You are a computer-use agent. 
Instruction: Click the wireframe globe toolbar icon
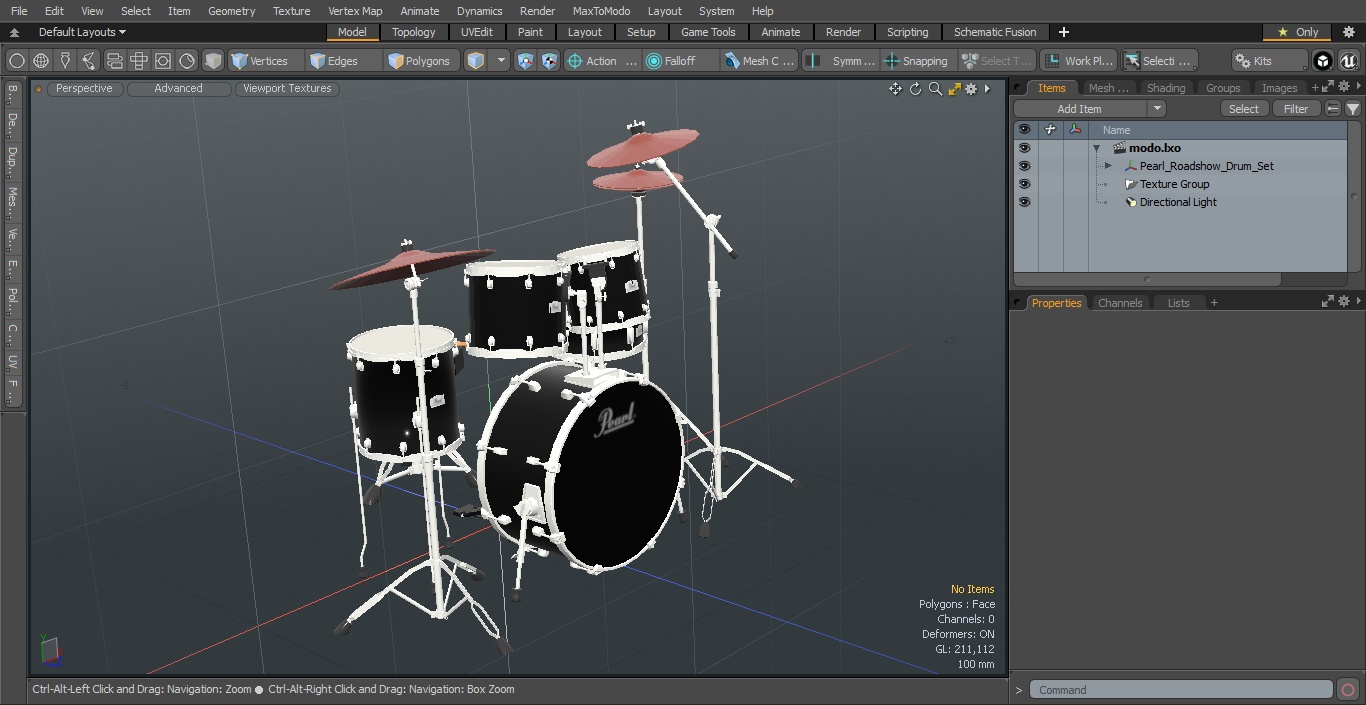click(41, 61)
